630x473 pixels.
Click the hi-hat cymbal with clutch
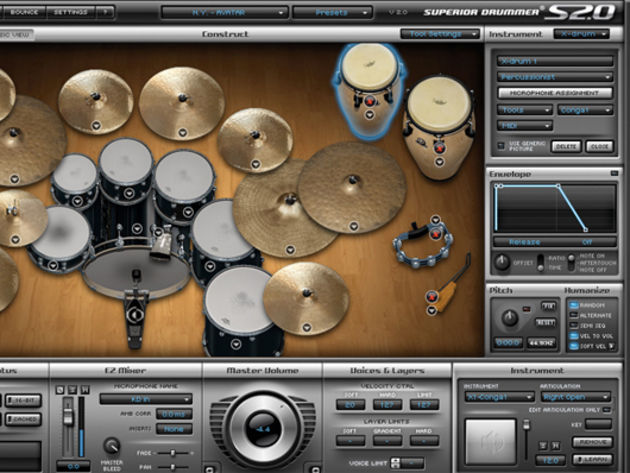tap(18, 217)
